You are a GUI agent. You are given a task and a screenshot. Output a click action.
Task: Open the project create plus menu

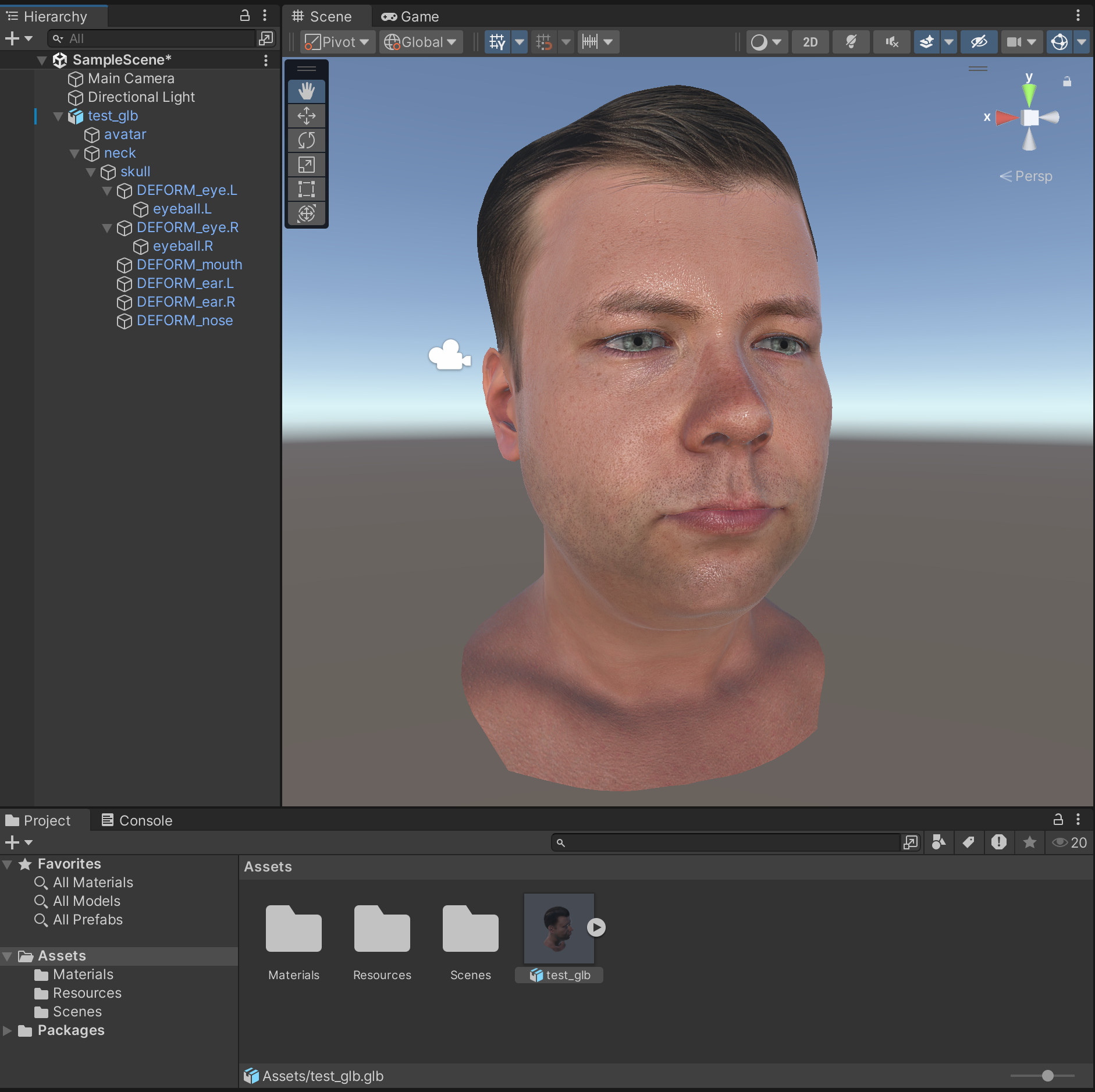click(x=18, y=842)
